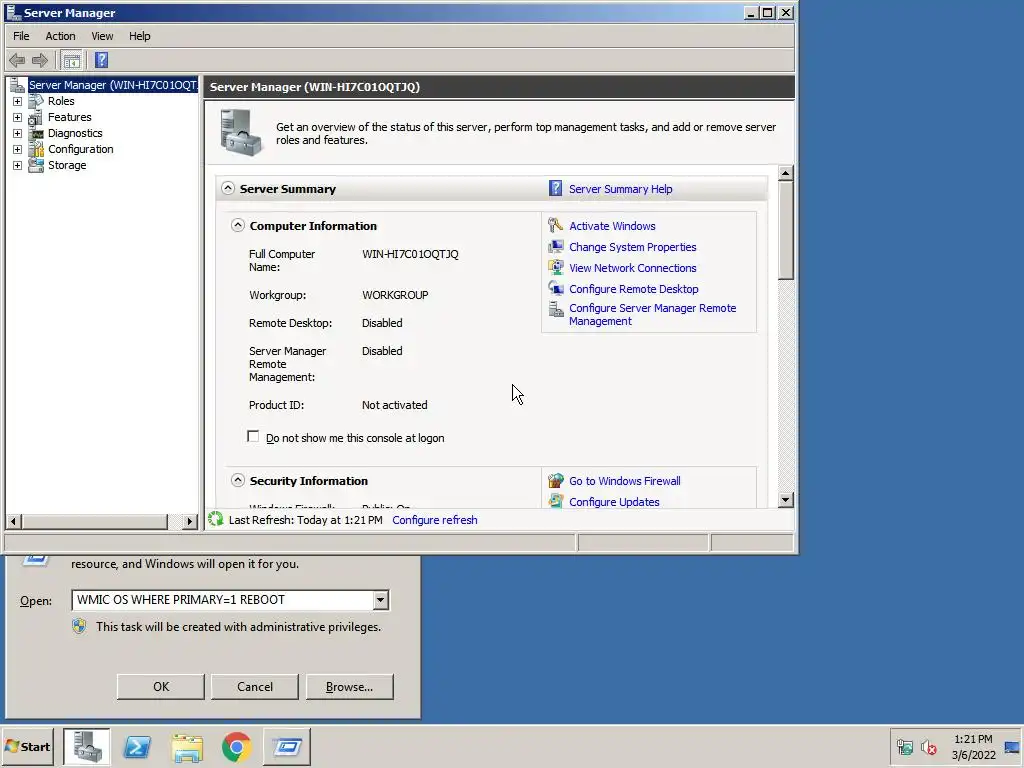Expand the Roles tree node
1024x768 pixels.
(18, 101)
